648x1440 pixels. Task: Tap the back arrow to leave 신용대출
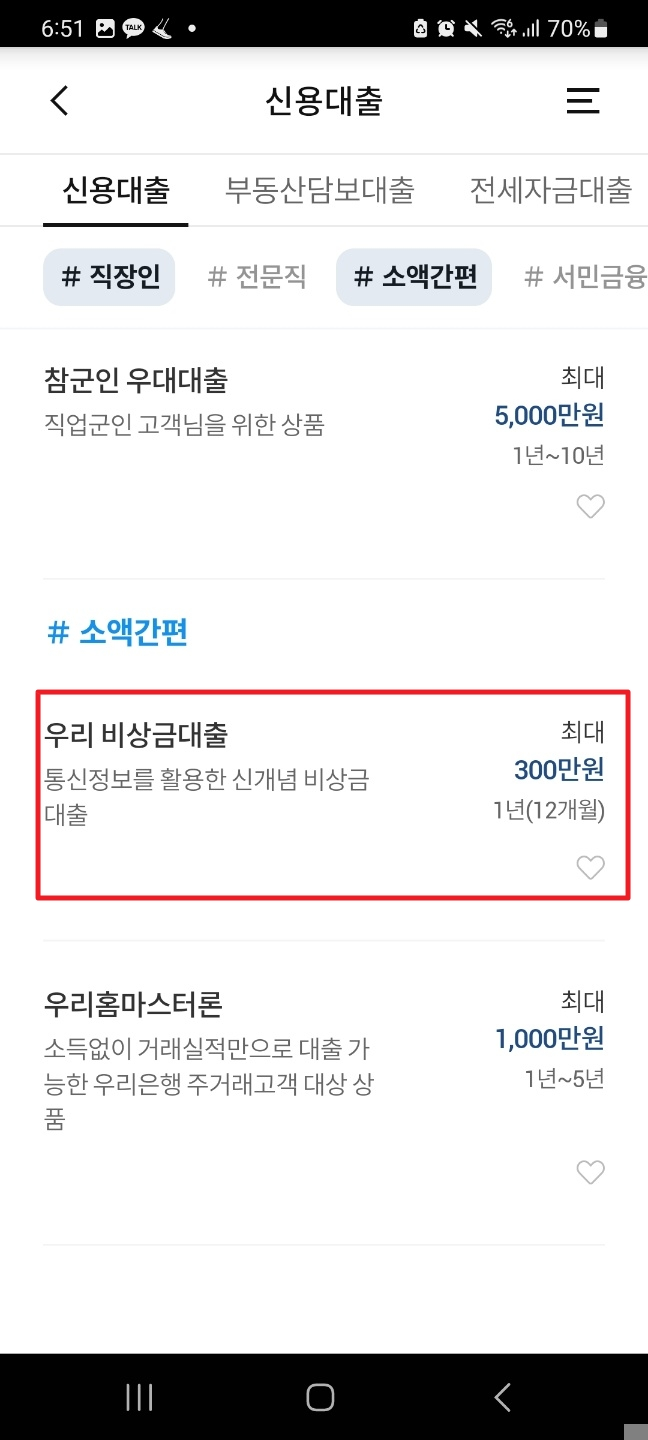[x=58, y=100]
